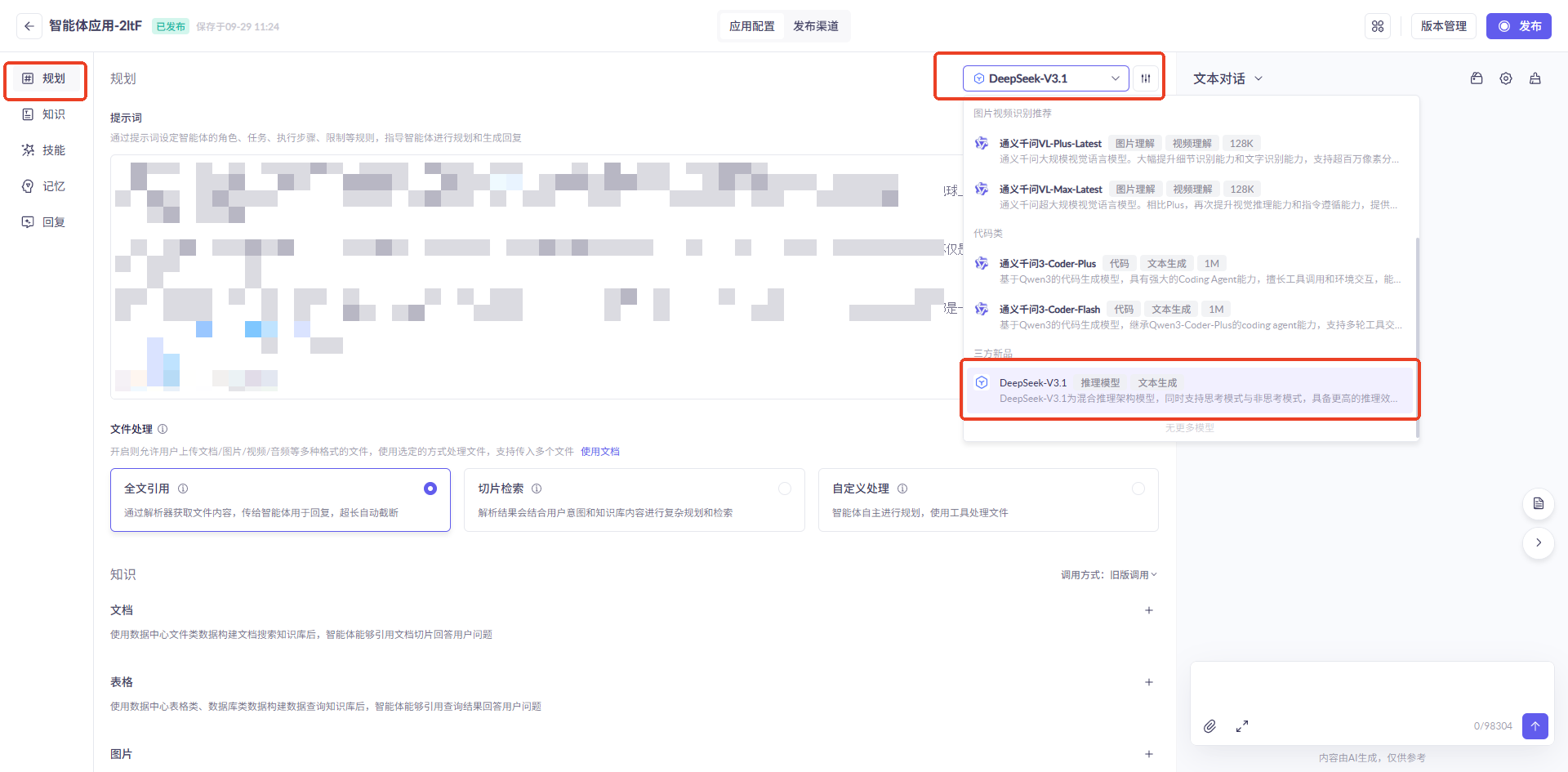Click into the blurred 提示词 prompt editor
Viewport: 1568px width, 772px height.
click(537, 277)
